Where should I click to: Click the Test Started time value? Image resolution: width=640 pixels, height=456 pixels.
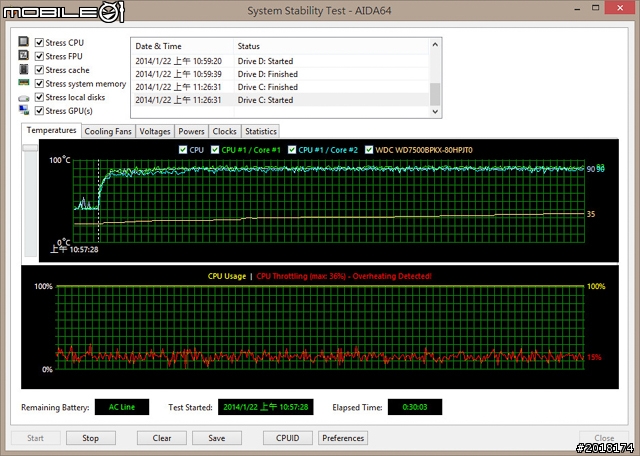[x=266, y=407]
